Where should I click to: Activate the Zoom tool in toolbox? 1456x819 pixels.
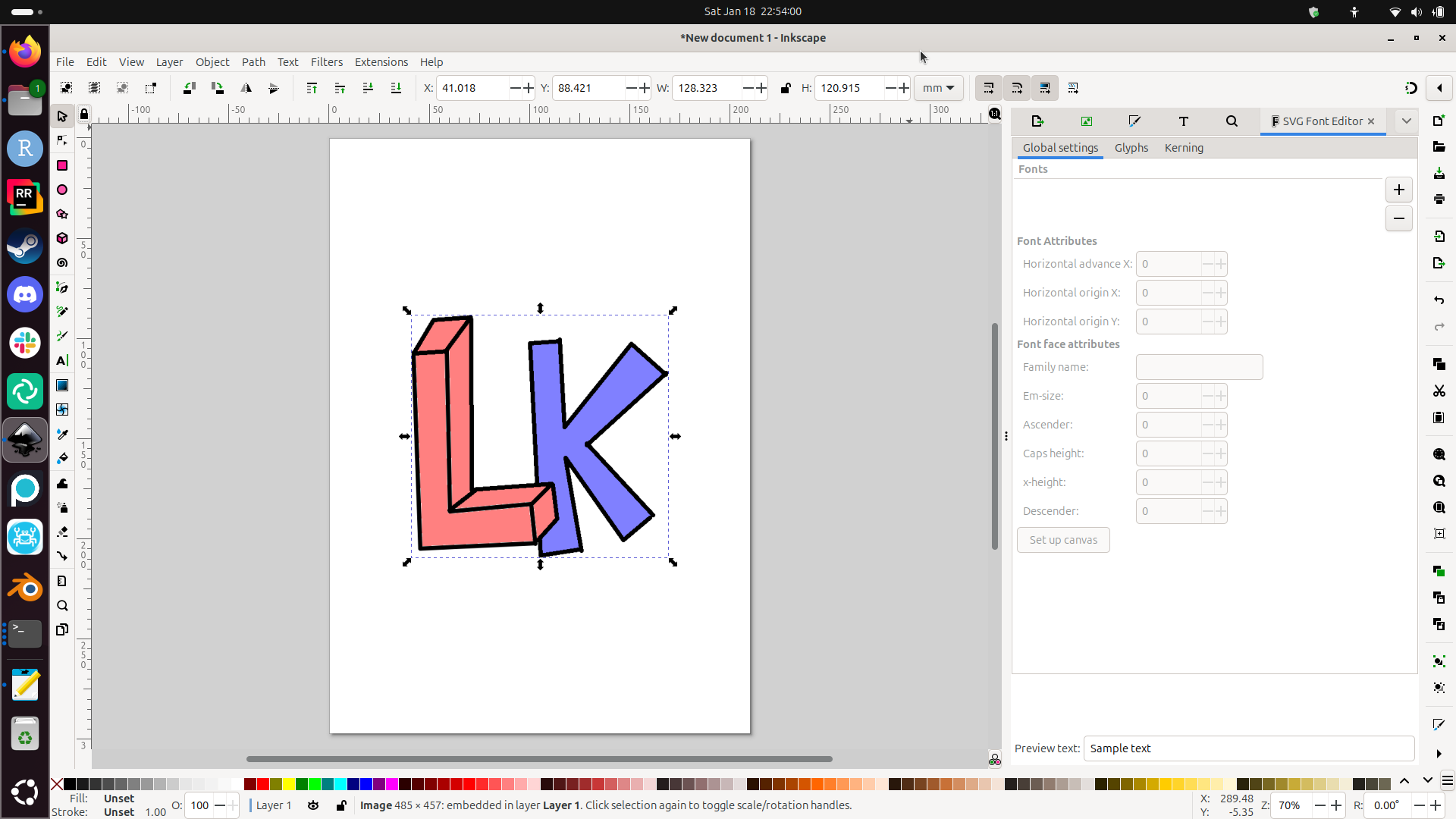tap(62, 605)
